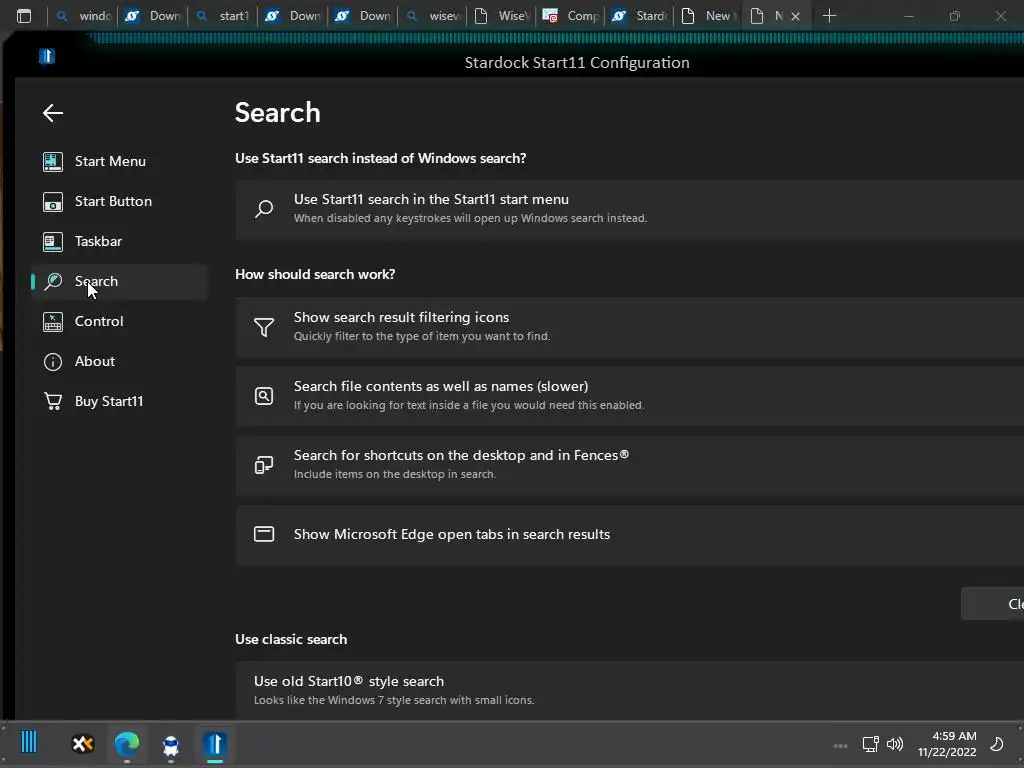Click the robot mascot taskbar icon

point(170,744)
